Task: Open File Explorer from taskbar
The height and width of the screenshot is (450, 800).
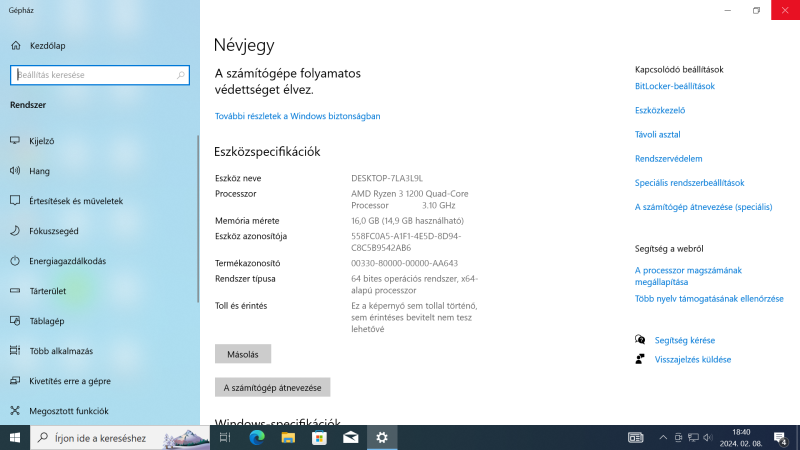Action: click(288, 438)
